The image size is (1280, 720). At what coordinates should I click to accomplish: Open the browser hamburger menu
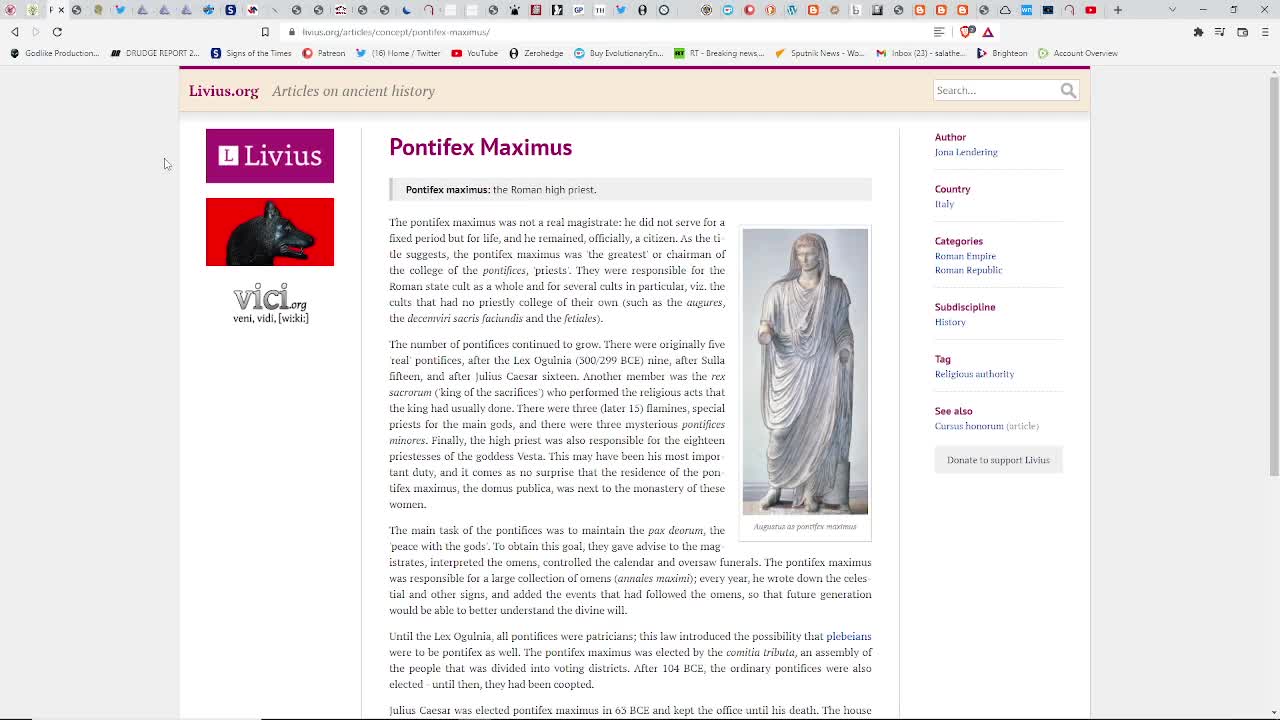click(1264, 32)
